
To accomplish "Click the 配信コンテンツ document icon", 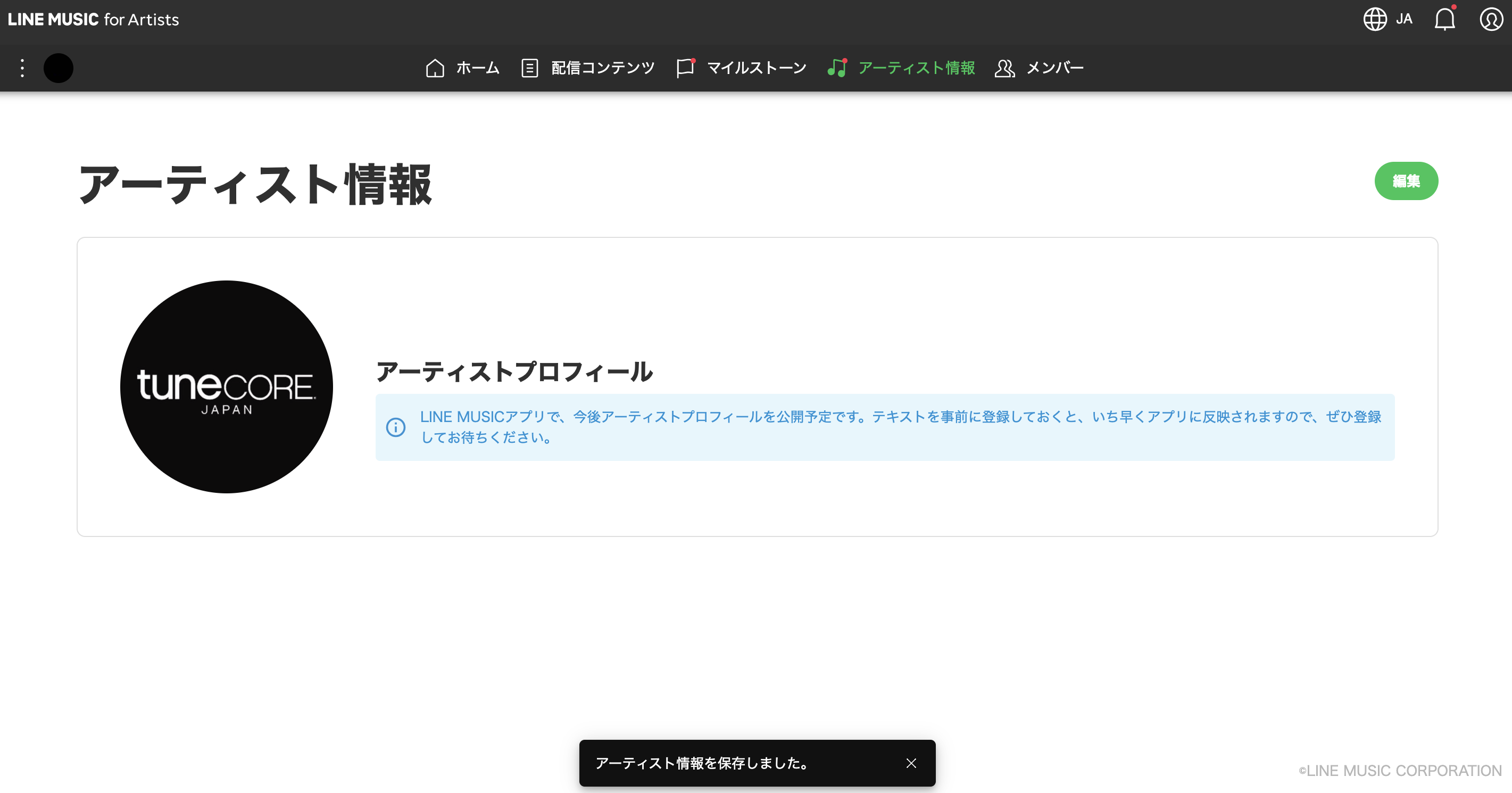I will tap(529, 68).
